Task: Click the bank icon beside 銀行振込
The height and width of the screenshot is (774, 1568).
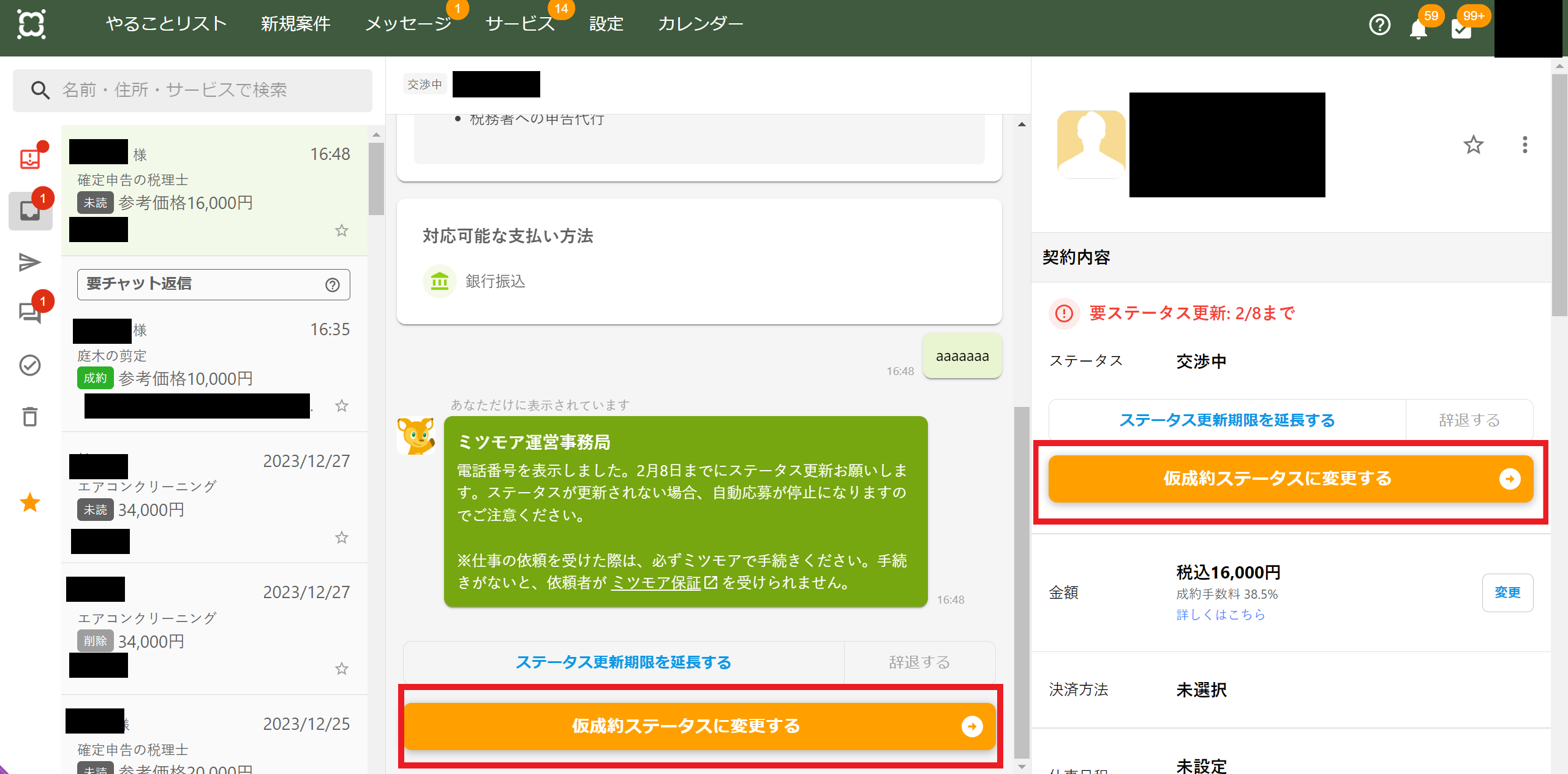Action: pyautogui.click(x=440, y=281)
